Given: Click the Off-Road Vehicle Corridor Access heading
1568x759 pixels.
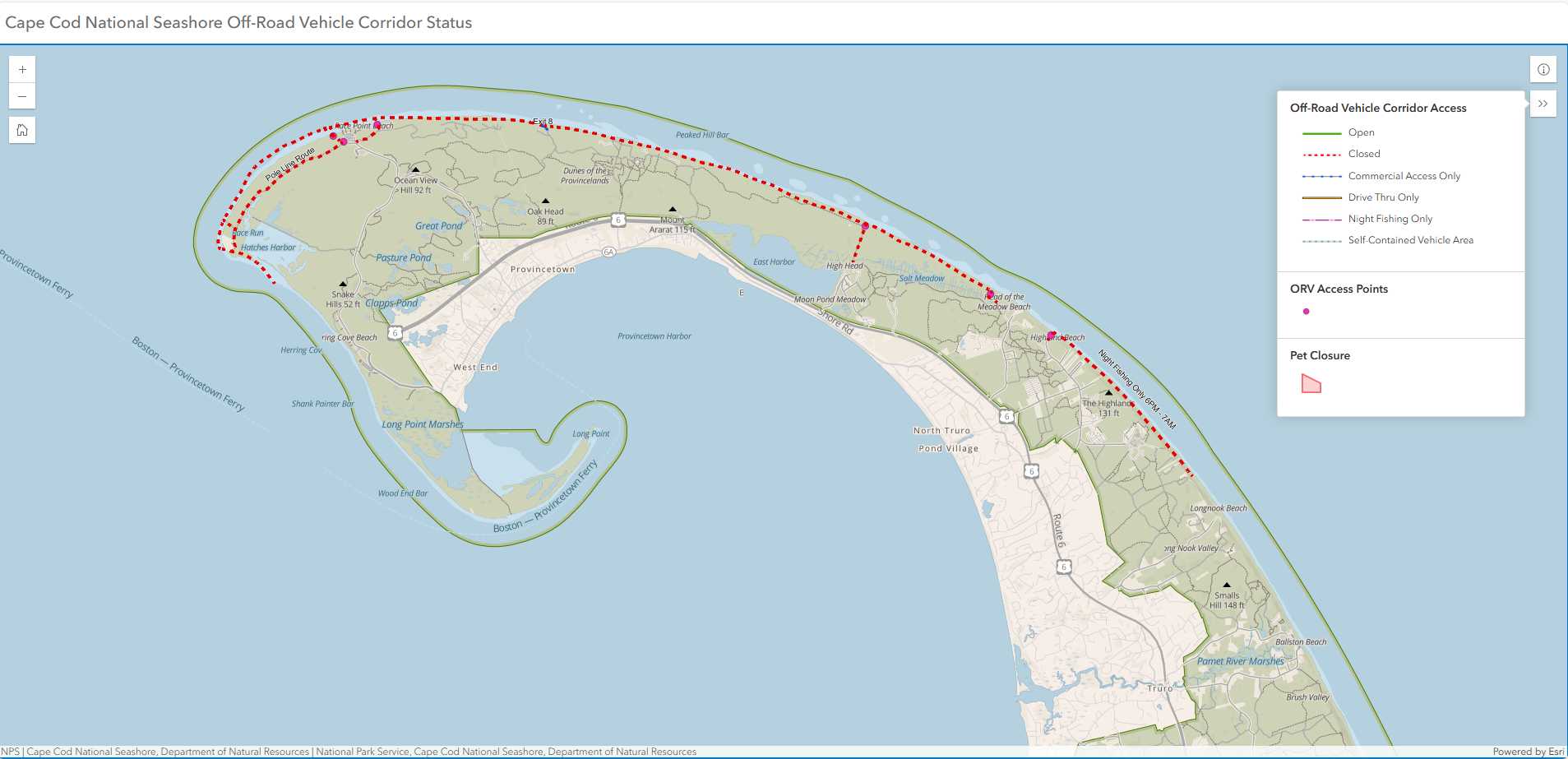Looking at the screenshot, I should [1378, 108].
